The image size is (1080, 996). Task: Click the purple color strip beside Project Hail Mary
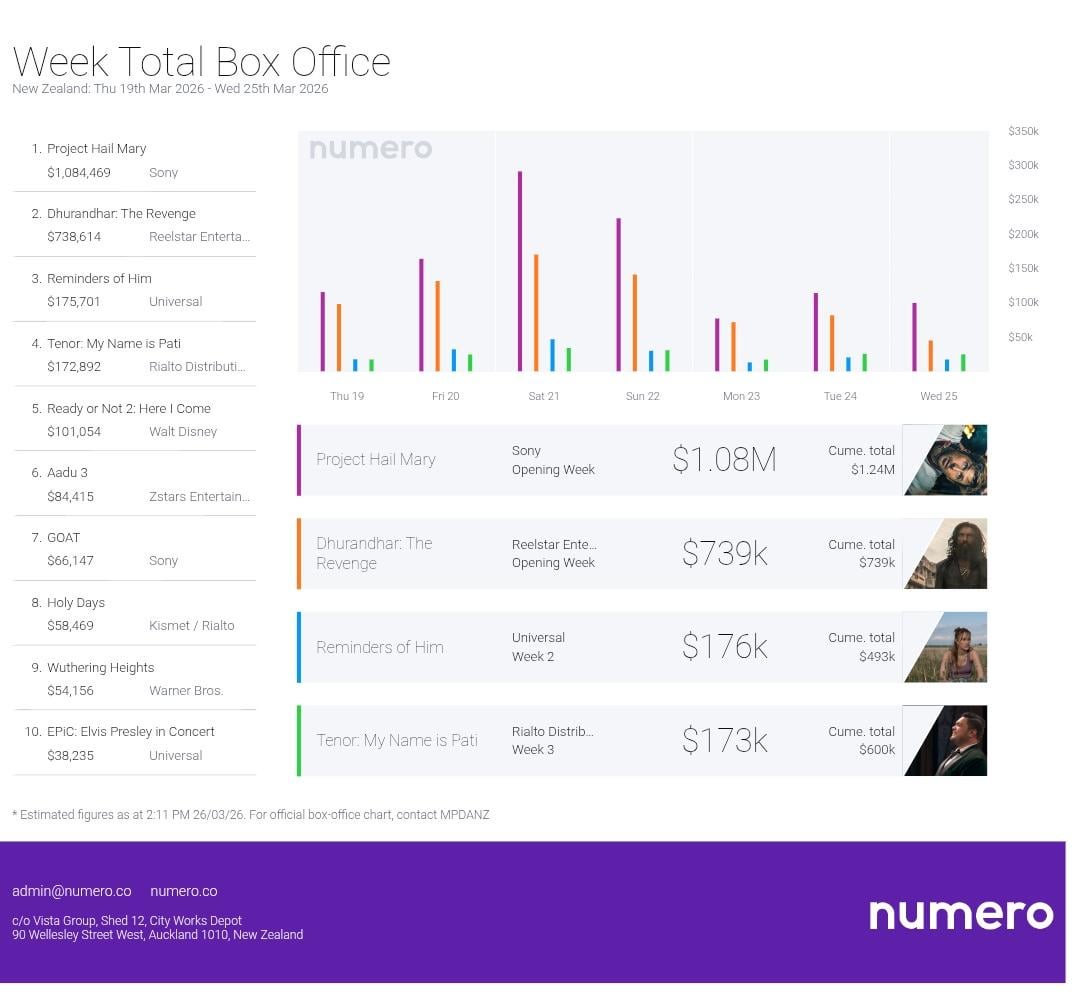click(299, 460)
